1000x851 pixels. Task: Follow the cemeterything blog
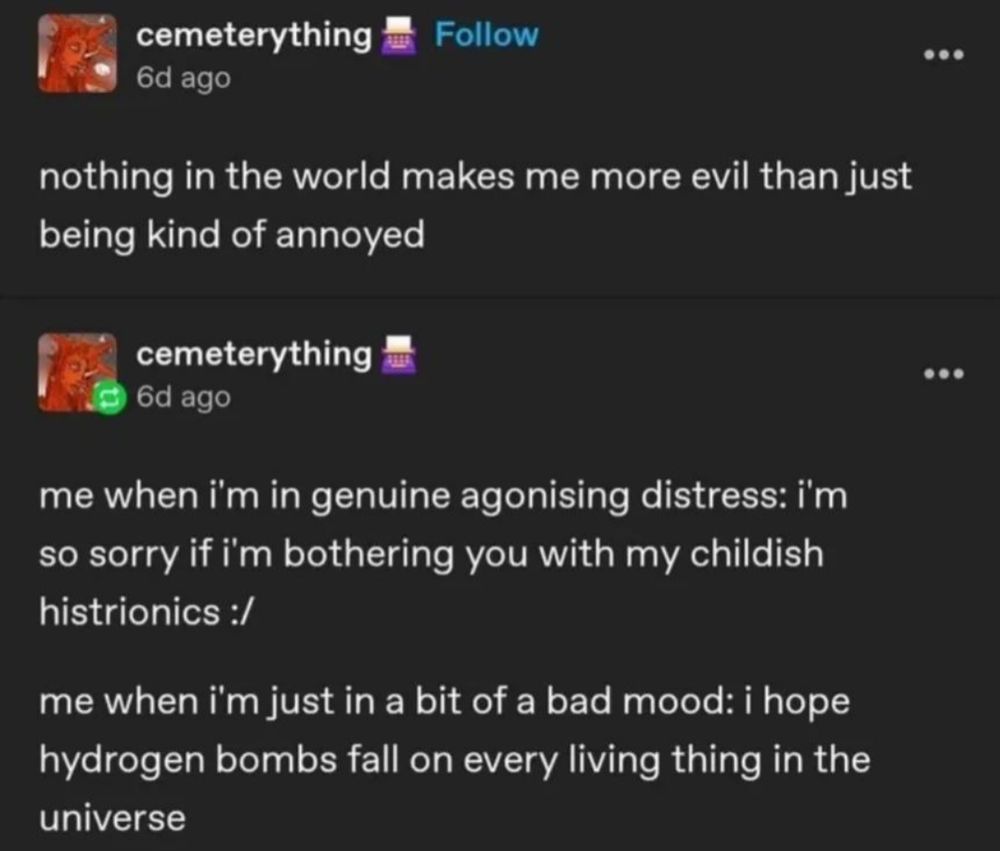486,35
